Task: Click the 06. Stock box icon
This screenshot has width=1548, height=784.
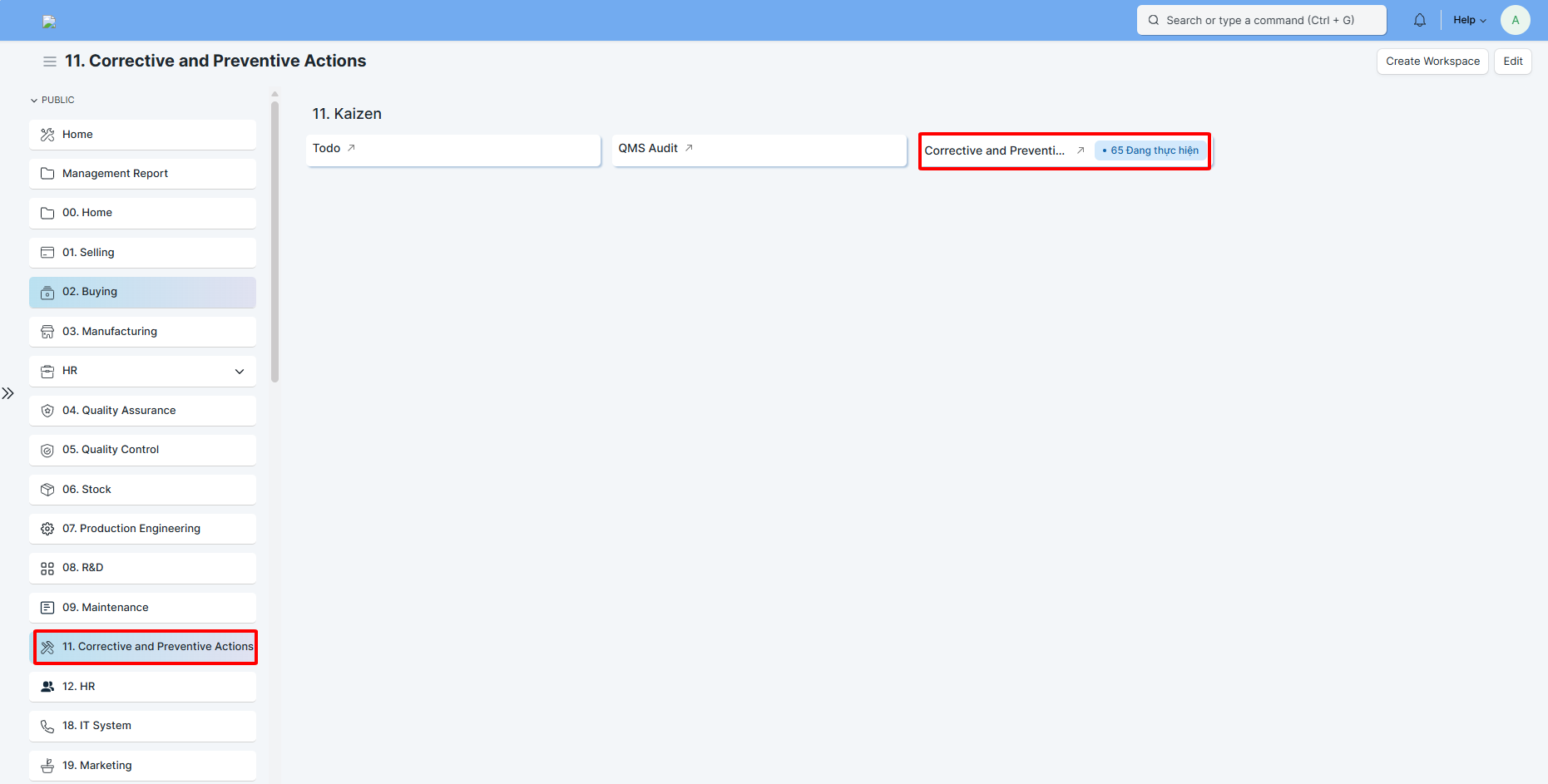Action: [47, 490]
